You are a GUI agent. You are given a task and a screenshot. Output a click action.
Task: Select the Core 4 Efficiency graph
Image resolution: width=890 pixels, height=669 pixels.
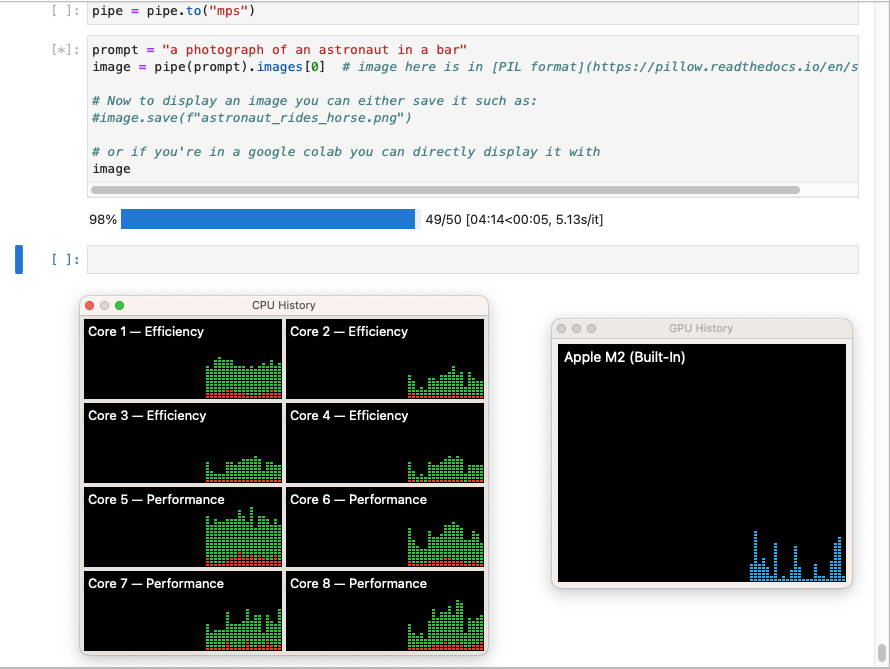pos(385,443)
